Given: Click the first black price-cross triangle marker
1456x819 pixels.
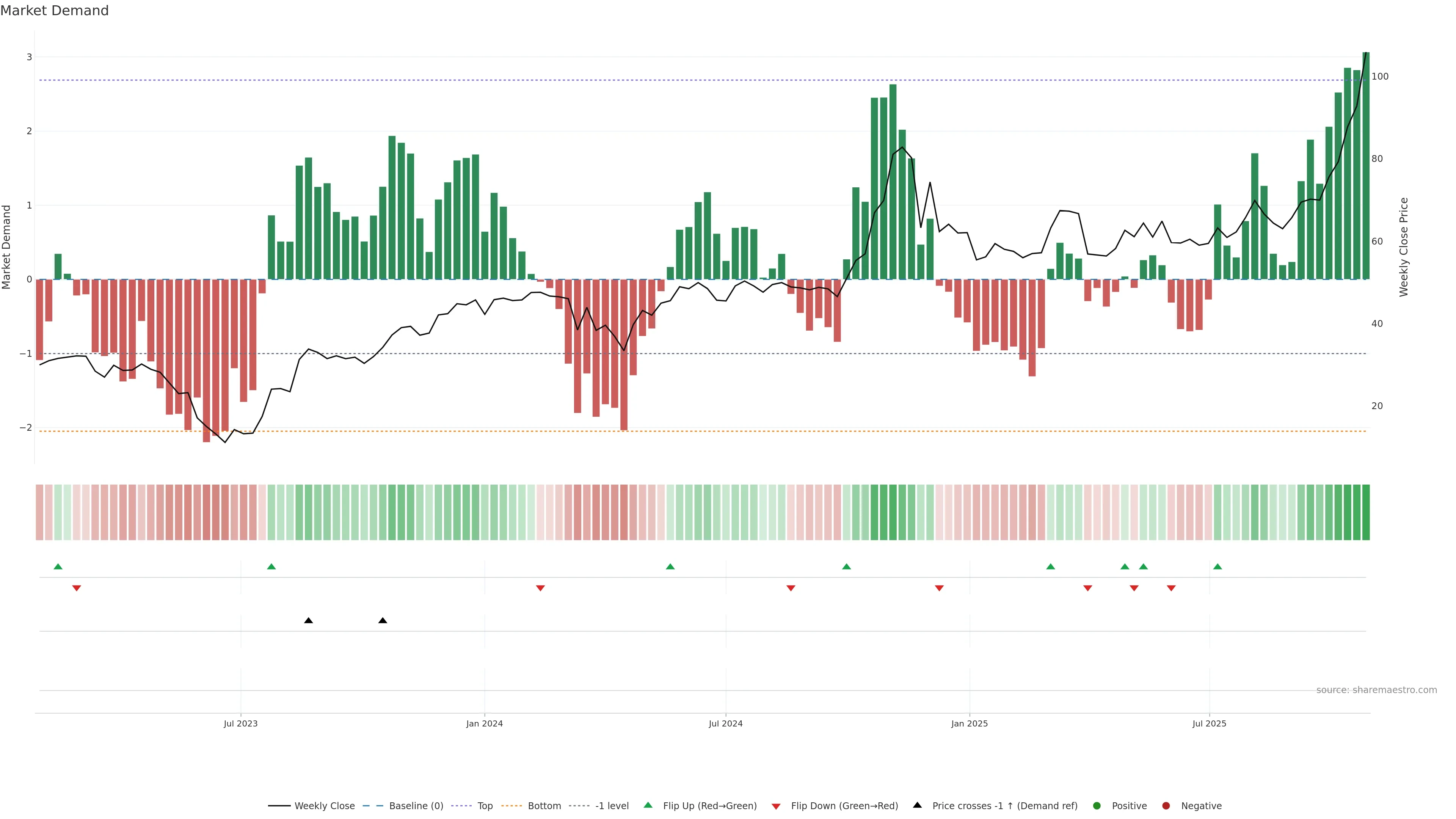Looking at the screenshot, I should click(x=308, y=620).
